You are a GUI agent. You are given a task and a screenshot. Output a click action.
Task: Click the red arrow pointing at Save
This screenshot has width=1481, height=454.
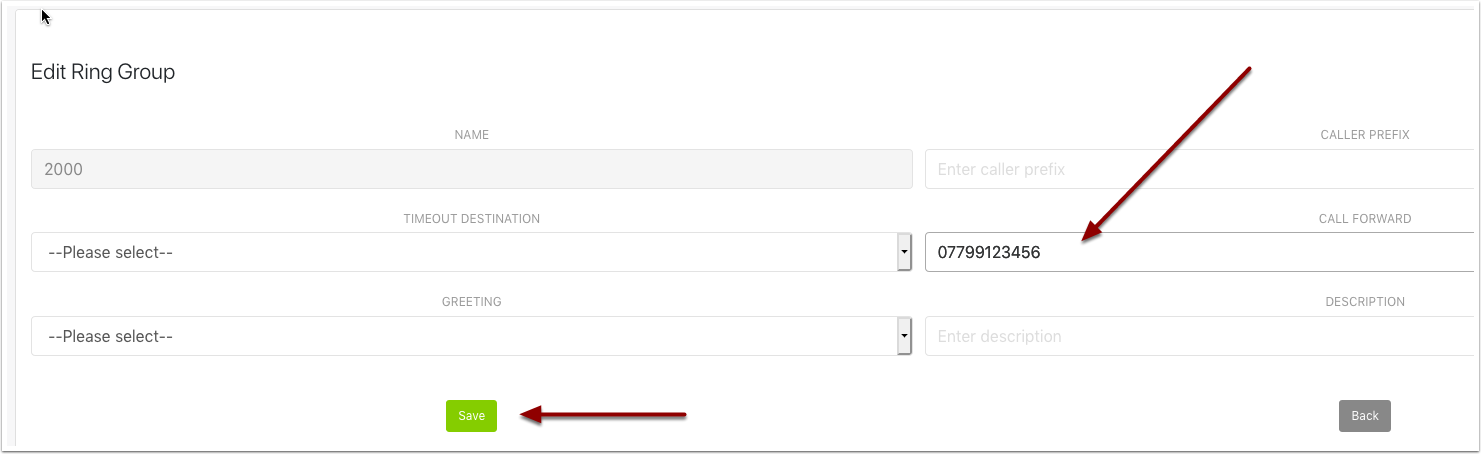[x=605, y=415]
